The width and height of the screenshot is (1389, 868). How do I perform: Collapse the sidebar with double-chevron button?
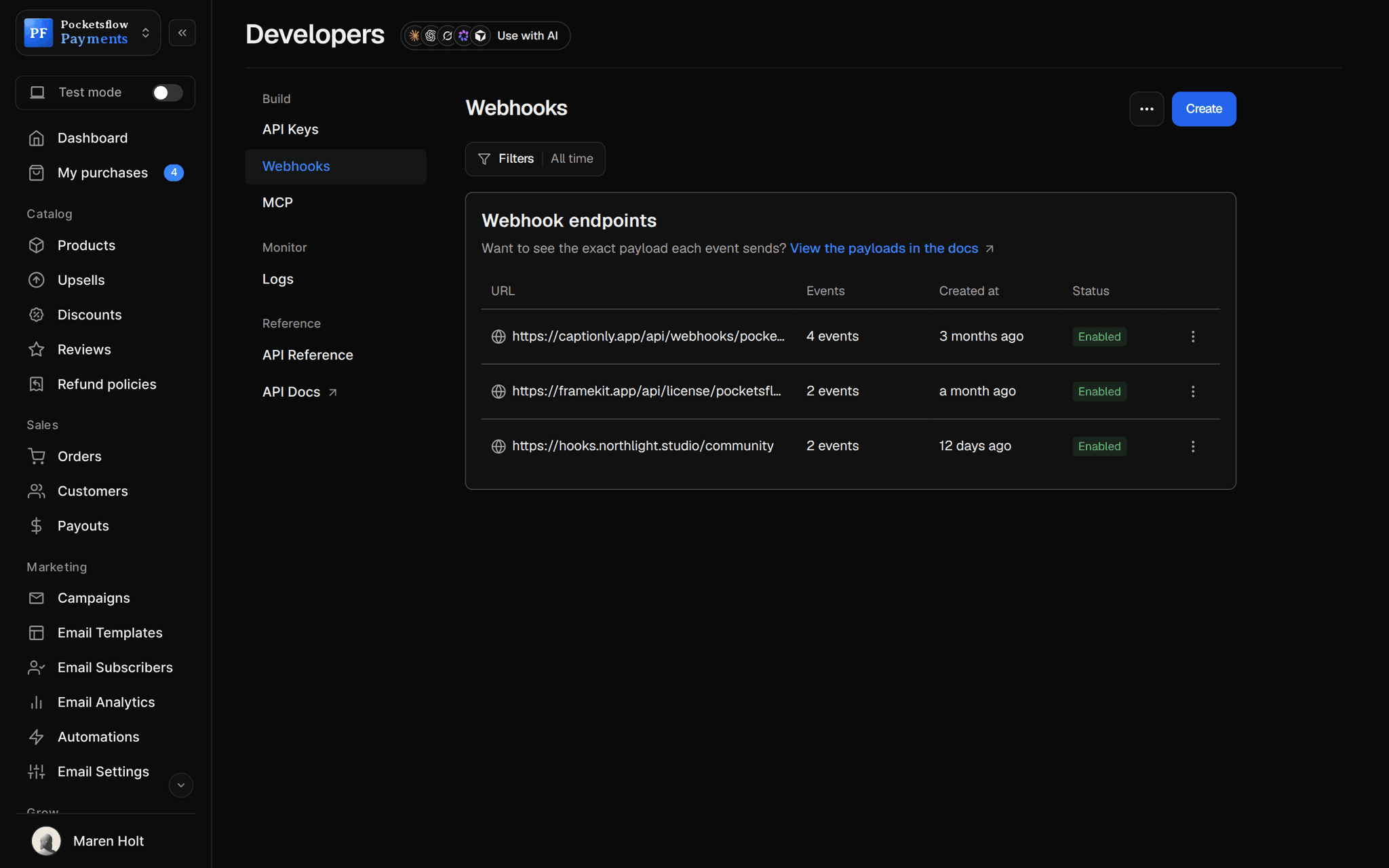pyautogui.click(x=182, y=33)
